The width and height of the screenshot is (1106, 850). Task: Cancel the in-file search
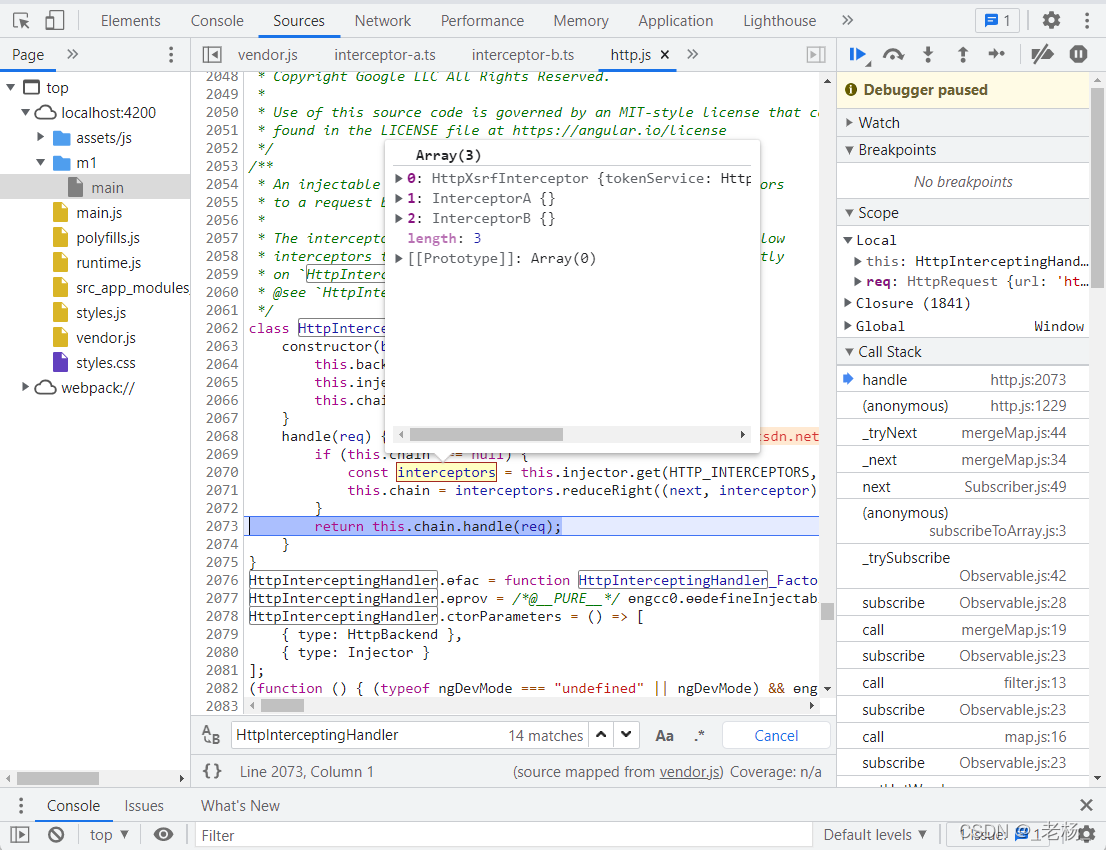[x=776, y=736]
